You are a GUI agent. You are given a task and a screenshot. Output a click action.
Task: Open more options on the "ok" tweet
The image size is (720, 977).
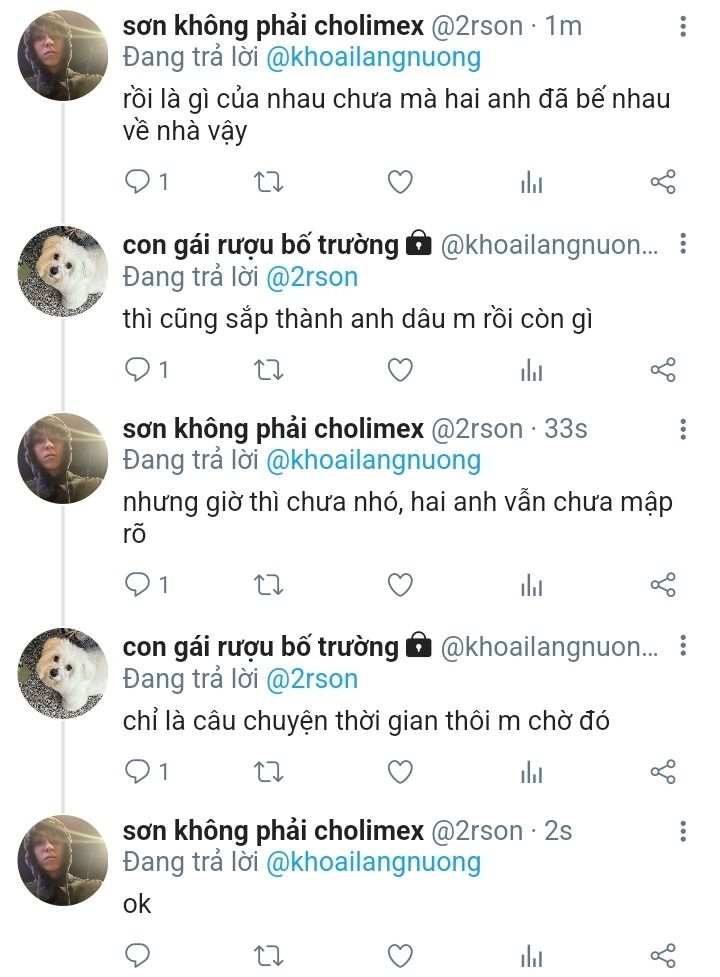tap(683, 831)
